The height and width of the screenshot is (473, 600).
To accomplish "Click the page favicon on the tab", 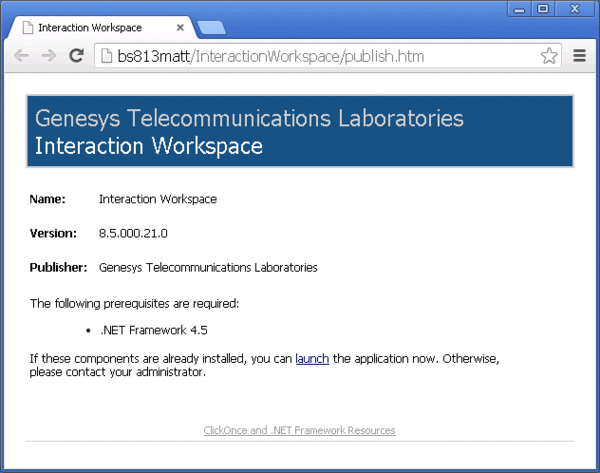I will pos(28,28).
